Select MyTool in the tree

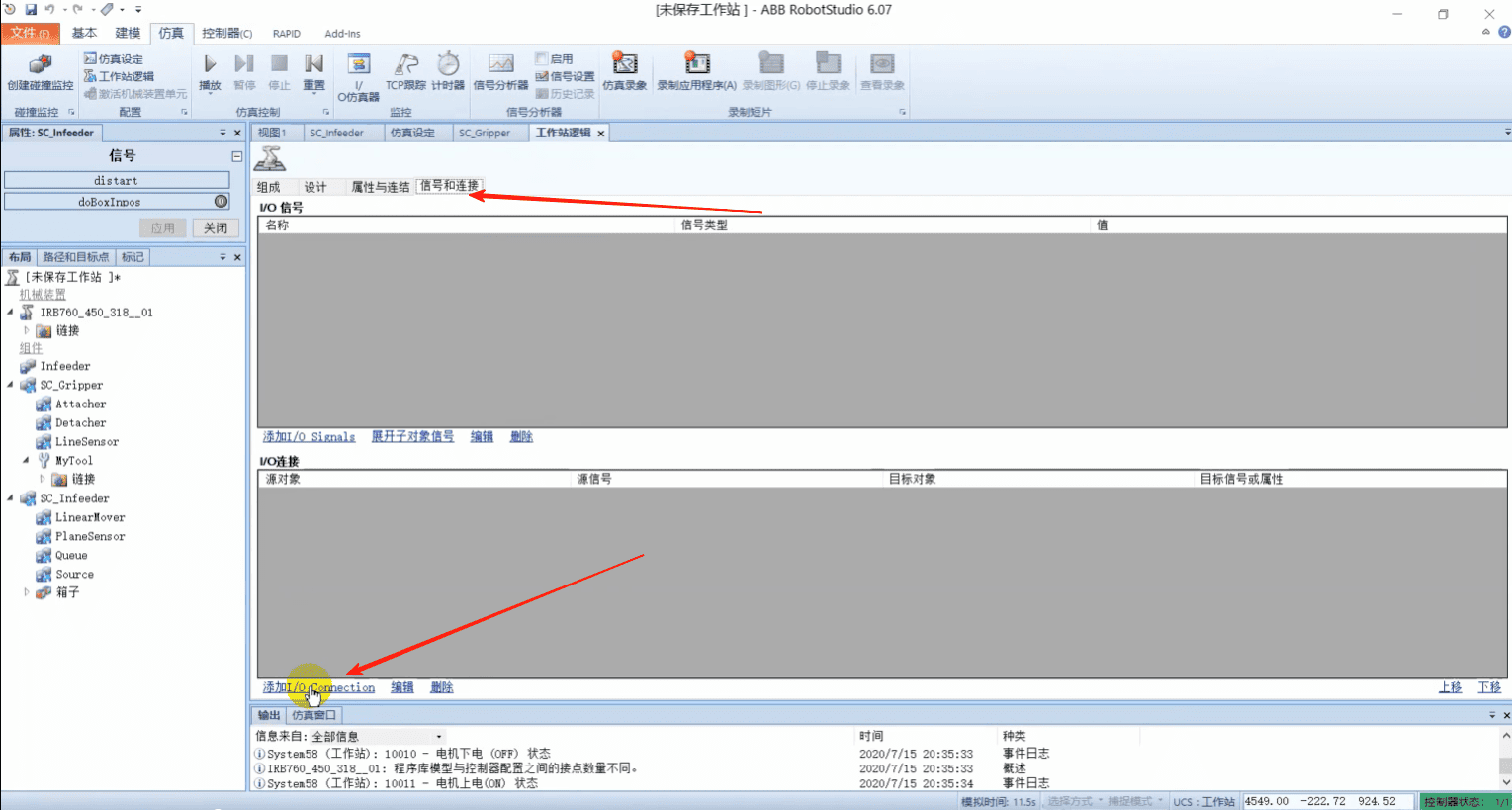point(73,461)
